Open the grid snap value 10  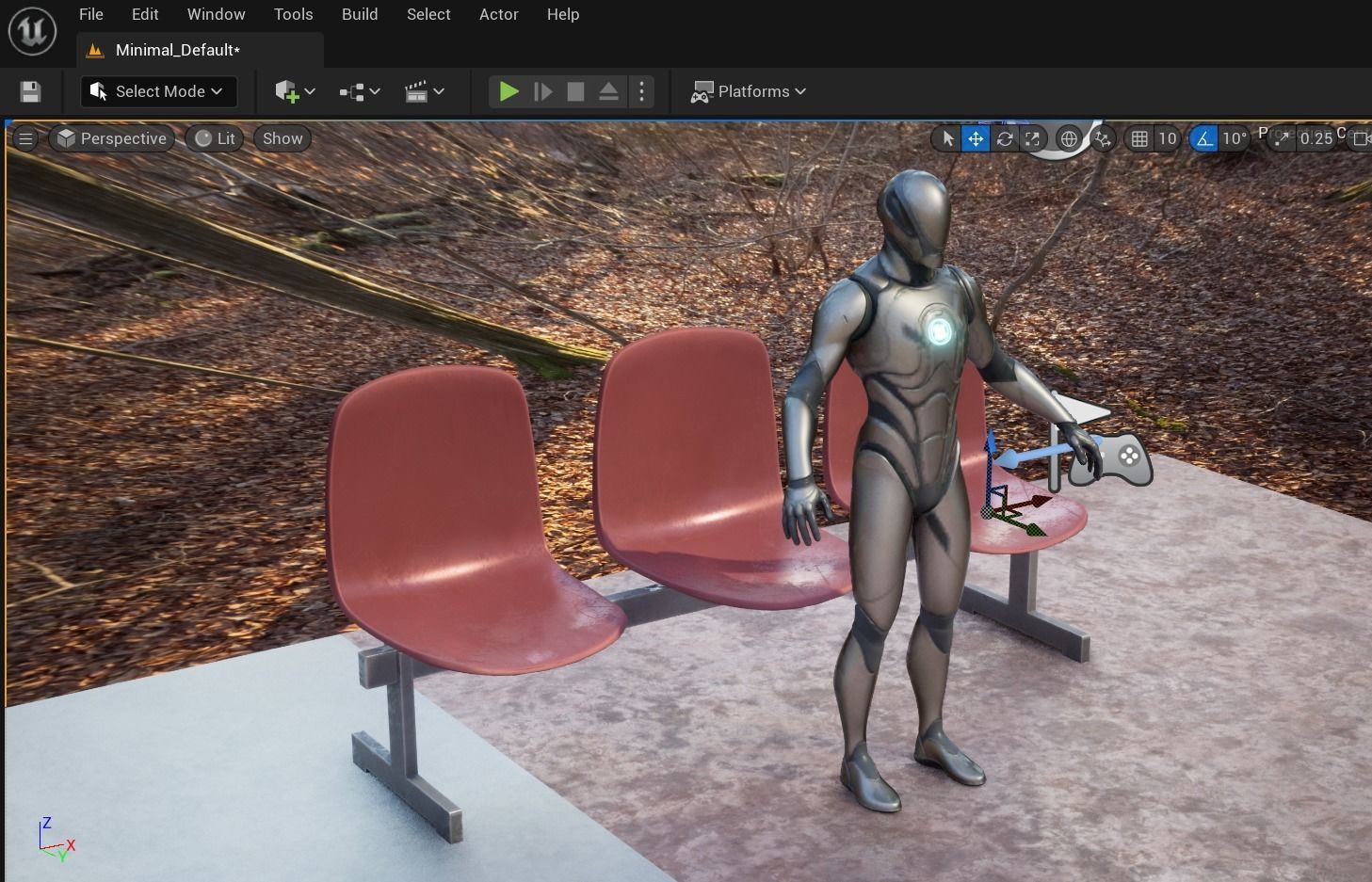[x=1168, y=138]
